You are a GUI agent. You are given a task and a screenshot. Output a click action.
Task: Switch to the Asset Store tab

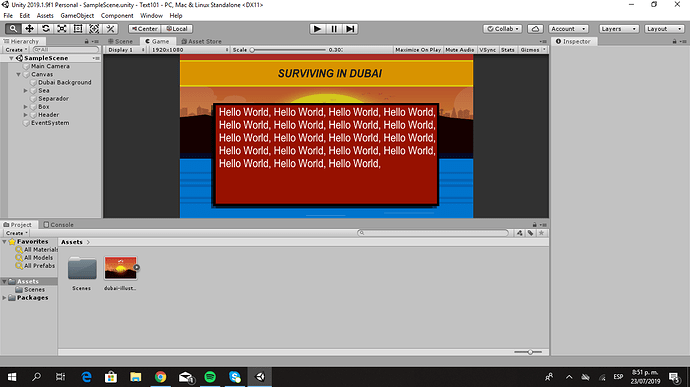(x=202, y=41)
